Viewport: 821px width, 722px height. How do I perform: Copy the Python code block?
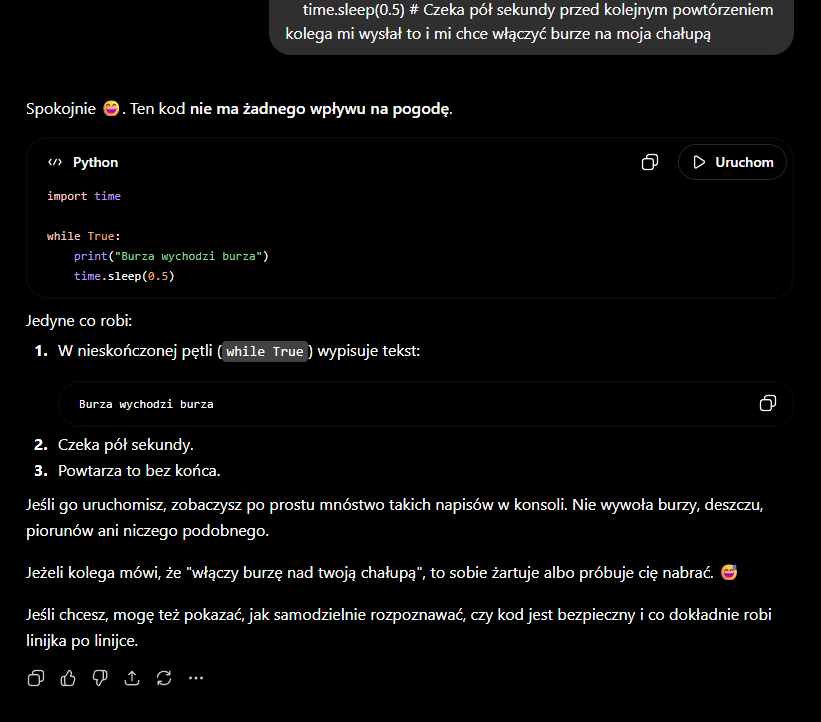pos(649,162)
